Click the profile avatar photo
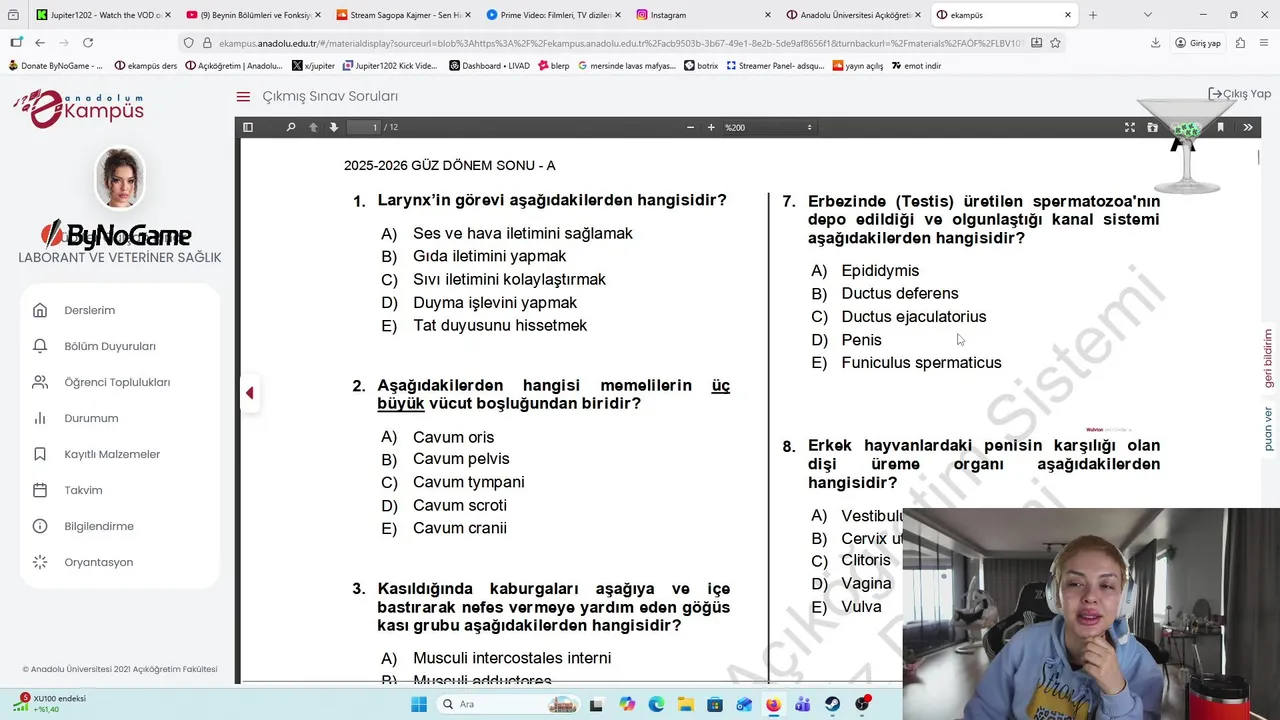This screenshot has width=1280, height=720. tap(119, 178)
